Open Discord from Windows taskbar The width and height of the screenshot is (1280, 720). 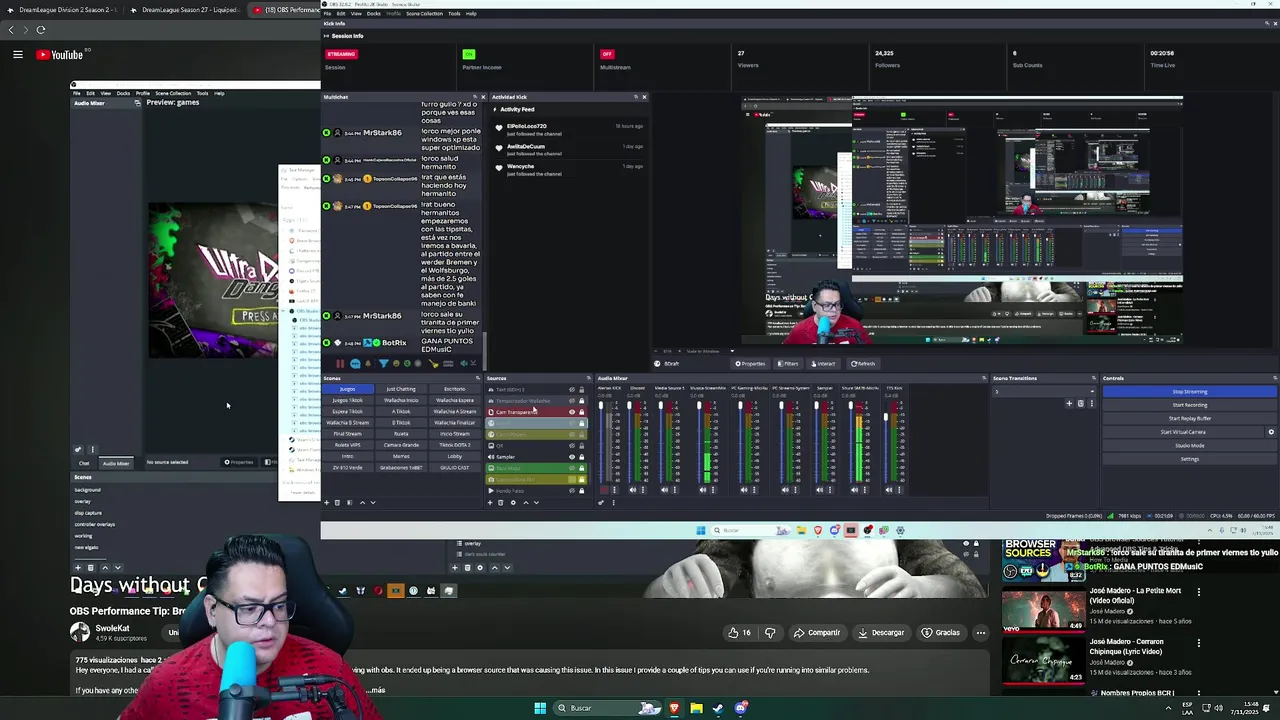(x=741, y=708)
